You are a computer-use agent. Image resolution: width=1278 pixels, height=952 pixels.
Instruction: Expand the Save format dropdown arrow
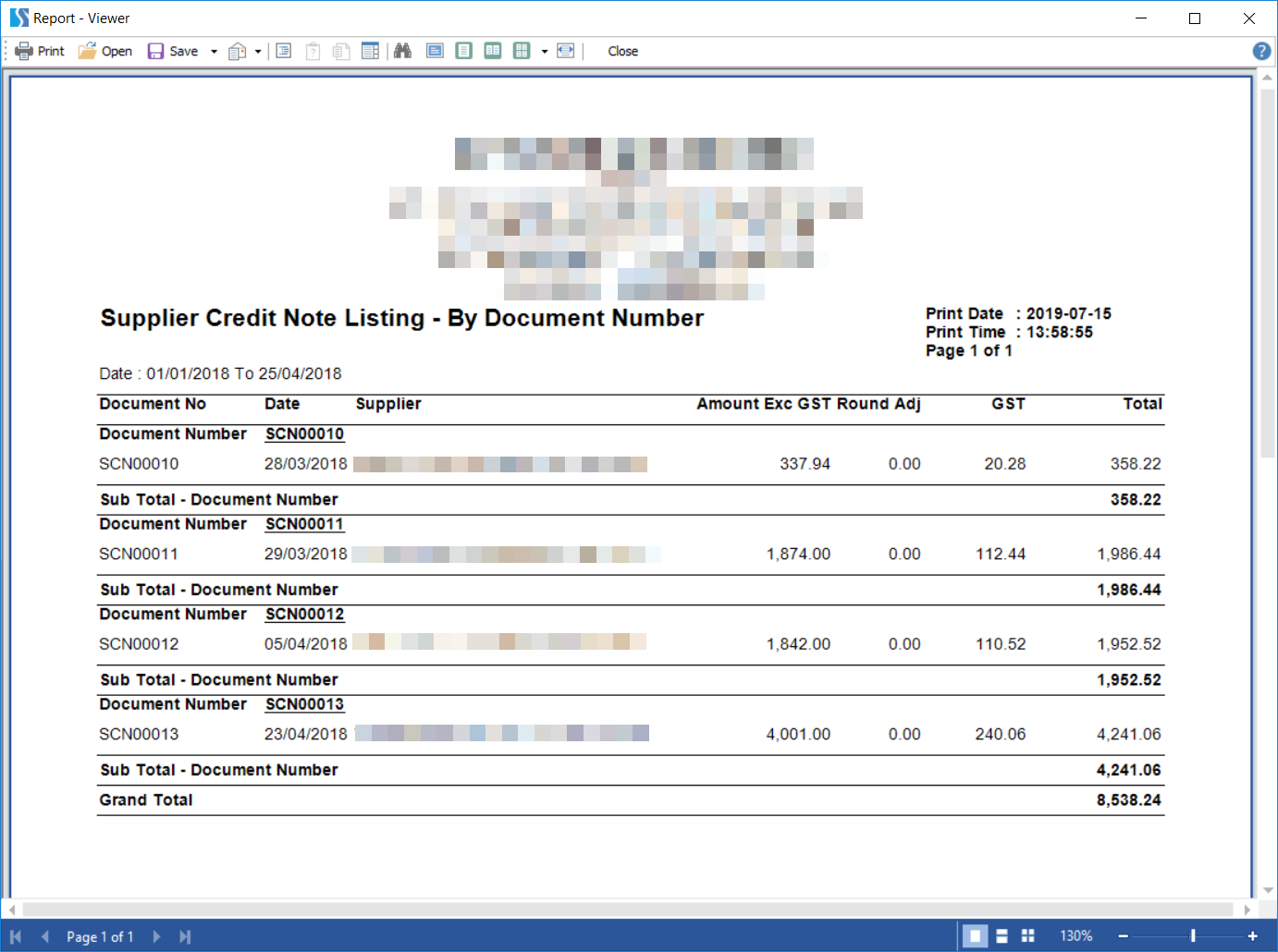point(214,51)
